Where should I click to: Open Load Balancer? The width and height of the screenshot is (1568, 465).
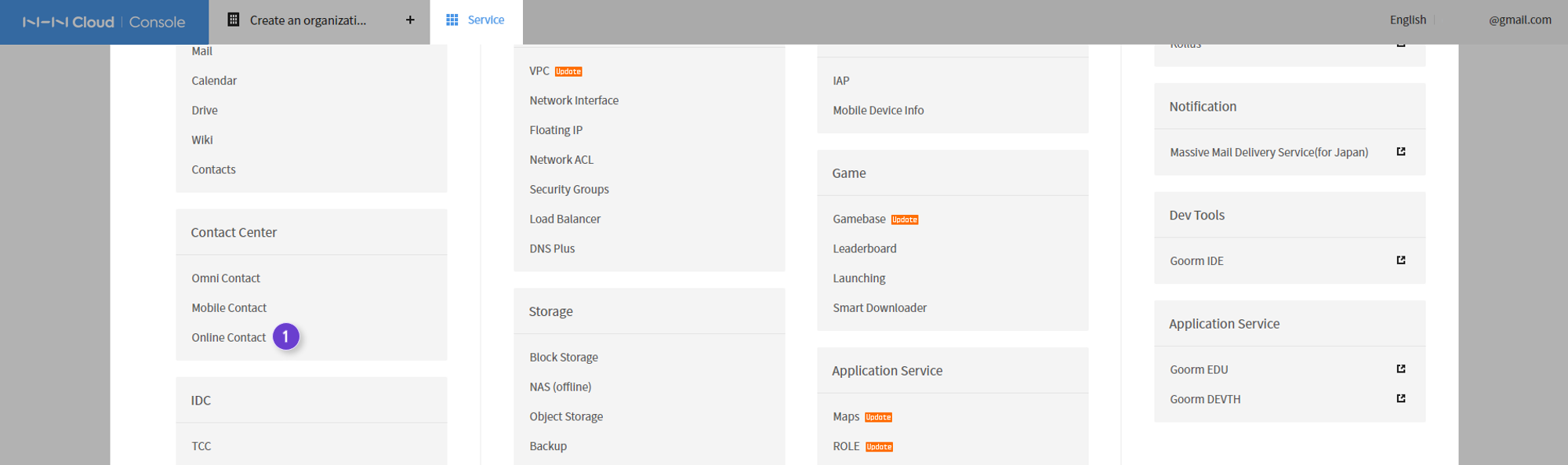point(565,220)
